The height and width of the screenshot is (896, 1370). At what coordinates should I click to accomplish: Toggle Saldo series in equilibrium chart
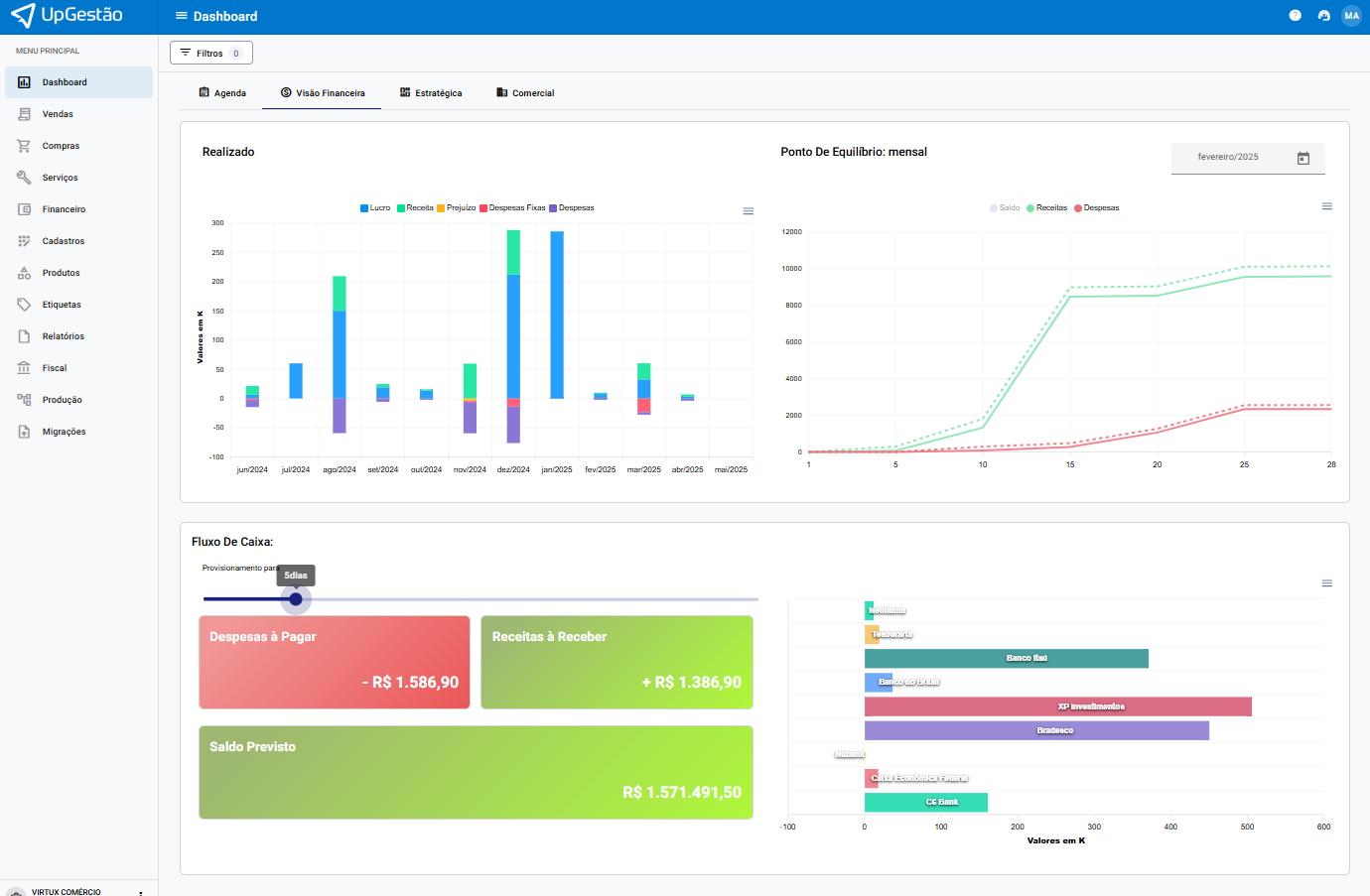point(1005,208)
